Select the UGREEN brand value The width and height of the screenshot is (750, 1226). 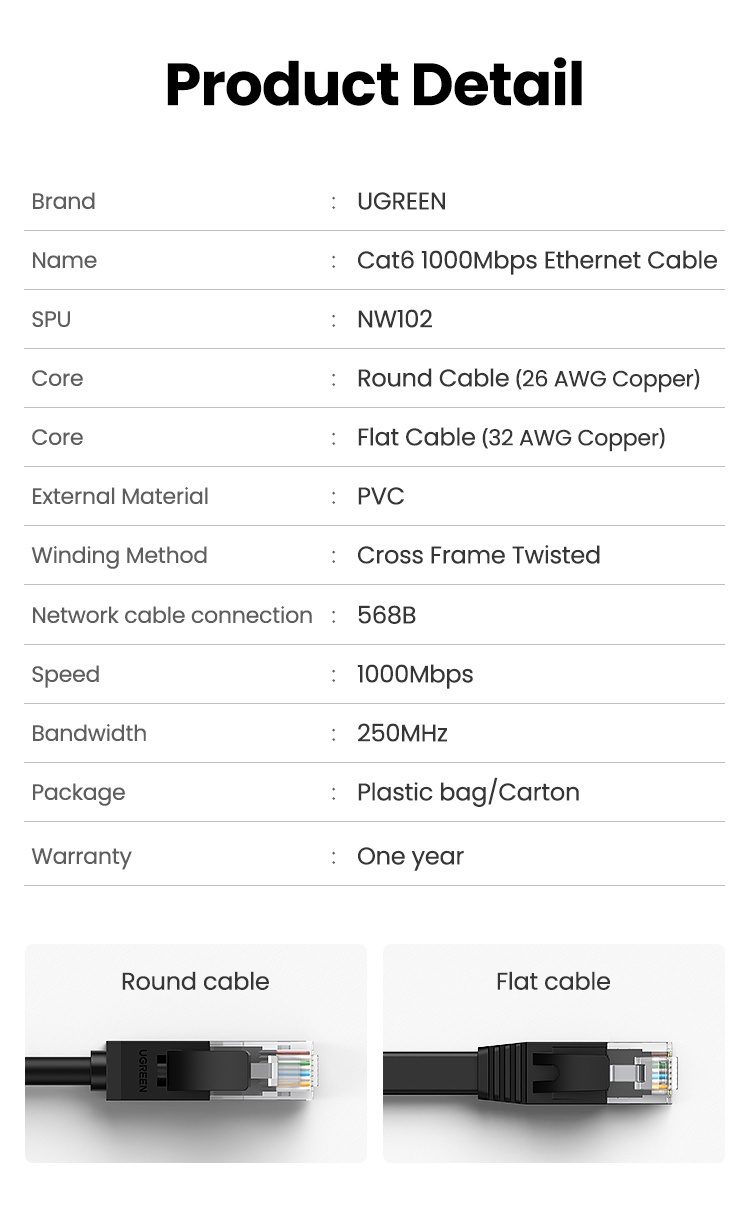tap(401, 201)
